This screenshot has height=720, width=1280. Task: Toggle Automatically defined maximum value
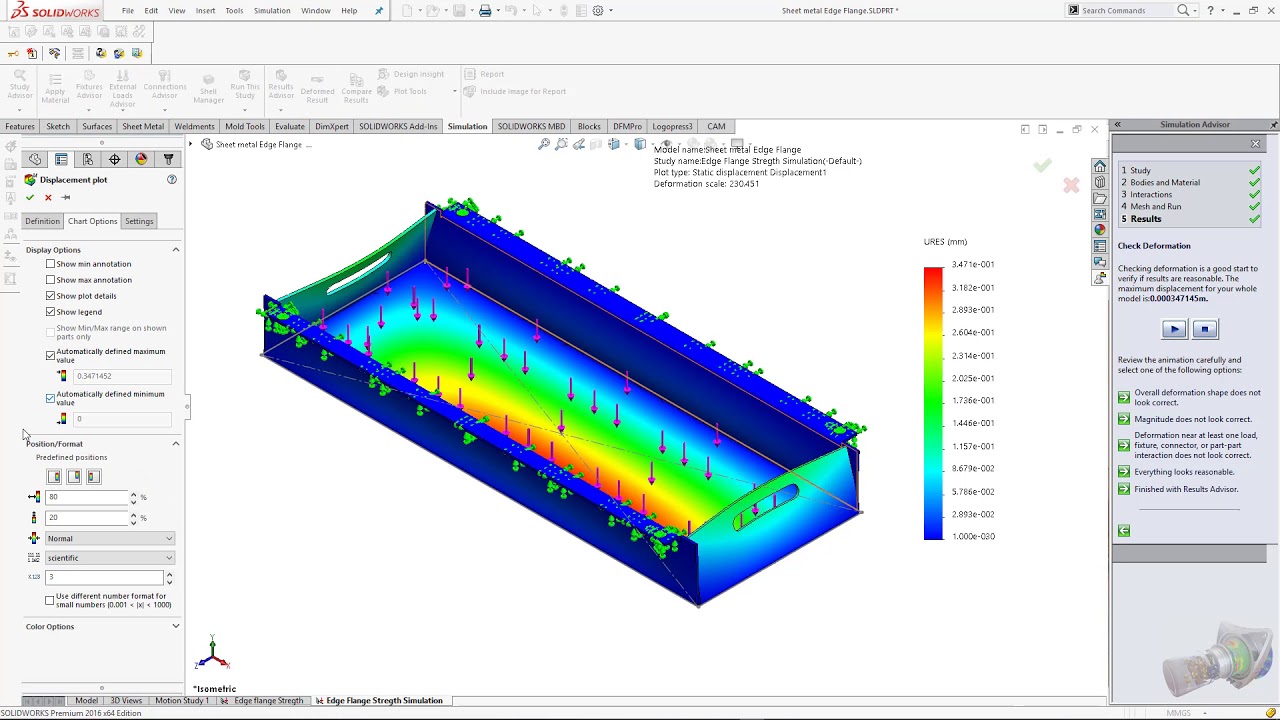click(51, 355)
